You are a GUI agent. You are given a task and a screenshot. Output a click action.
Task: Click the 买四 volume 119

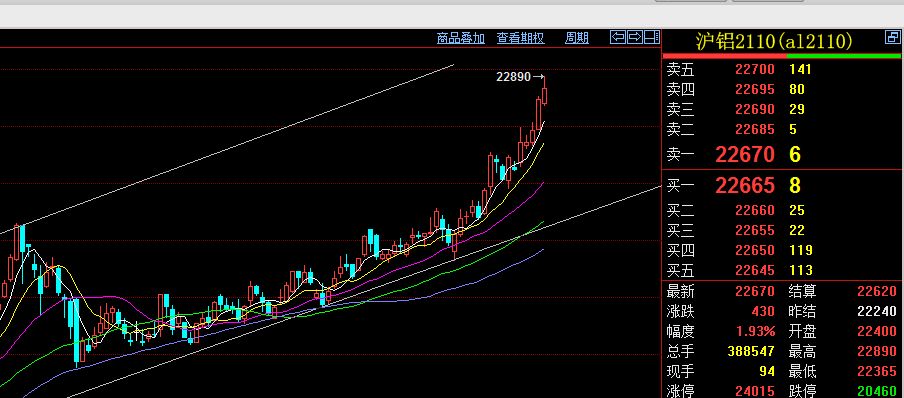point(801,250)
